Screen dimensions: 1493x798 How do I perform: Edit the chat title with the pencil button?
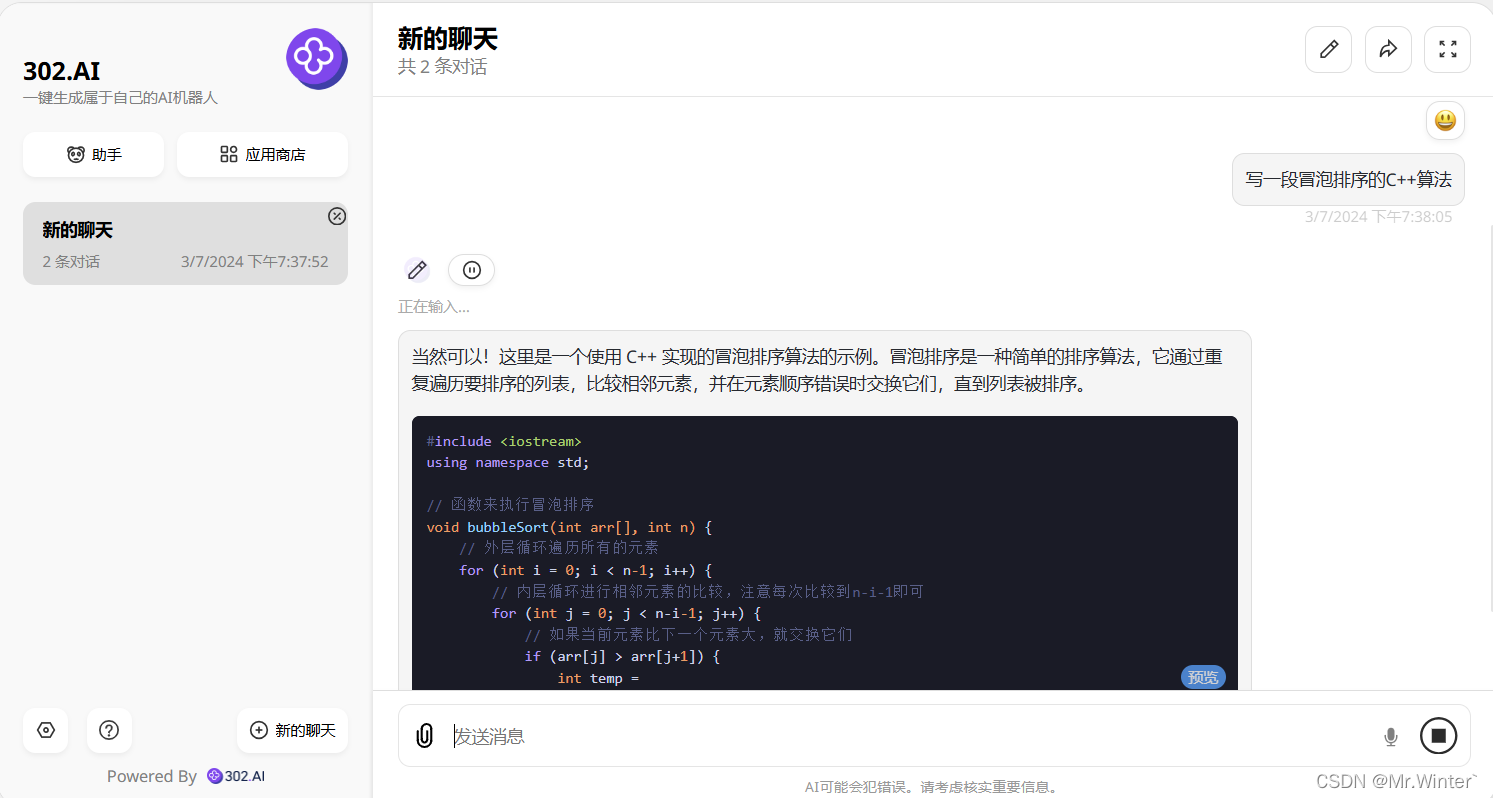point(1328,49)
